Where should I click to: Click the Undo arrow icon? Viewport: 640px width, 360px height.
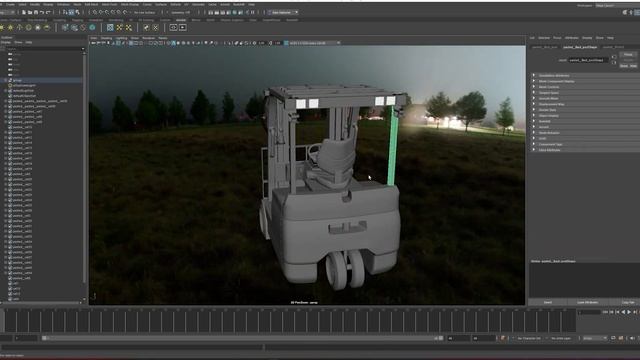click(42, 12)
